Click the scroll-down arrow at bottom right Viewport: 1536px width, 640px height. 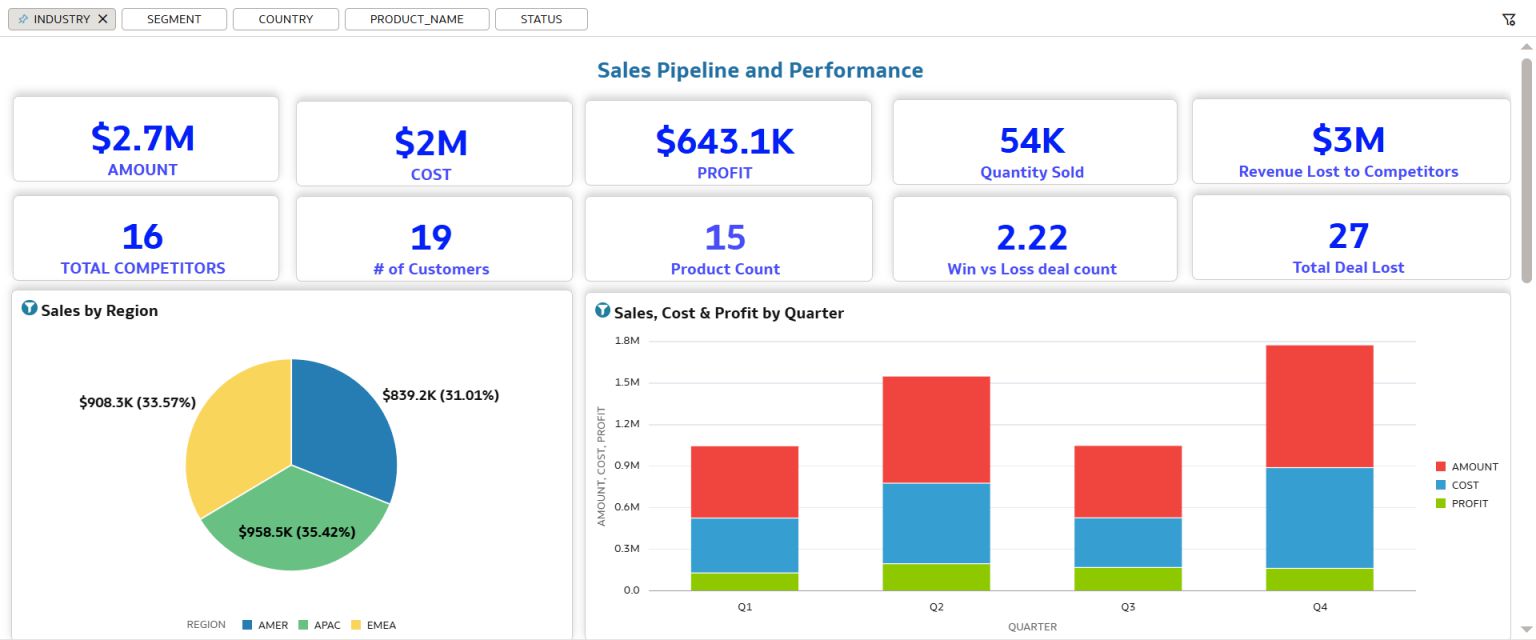(x=1525, y=628)
